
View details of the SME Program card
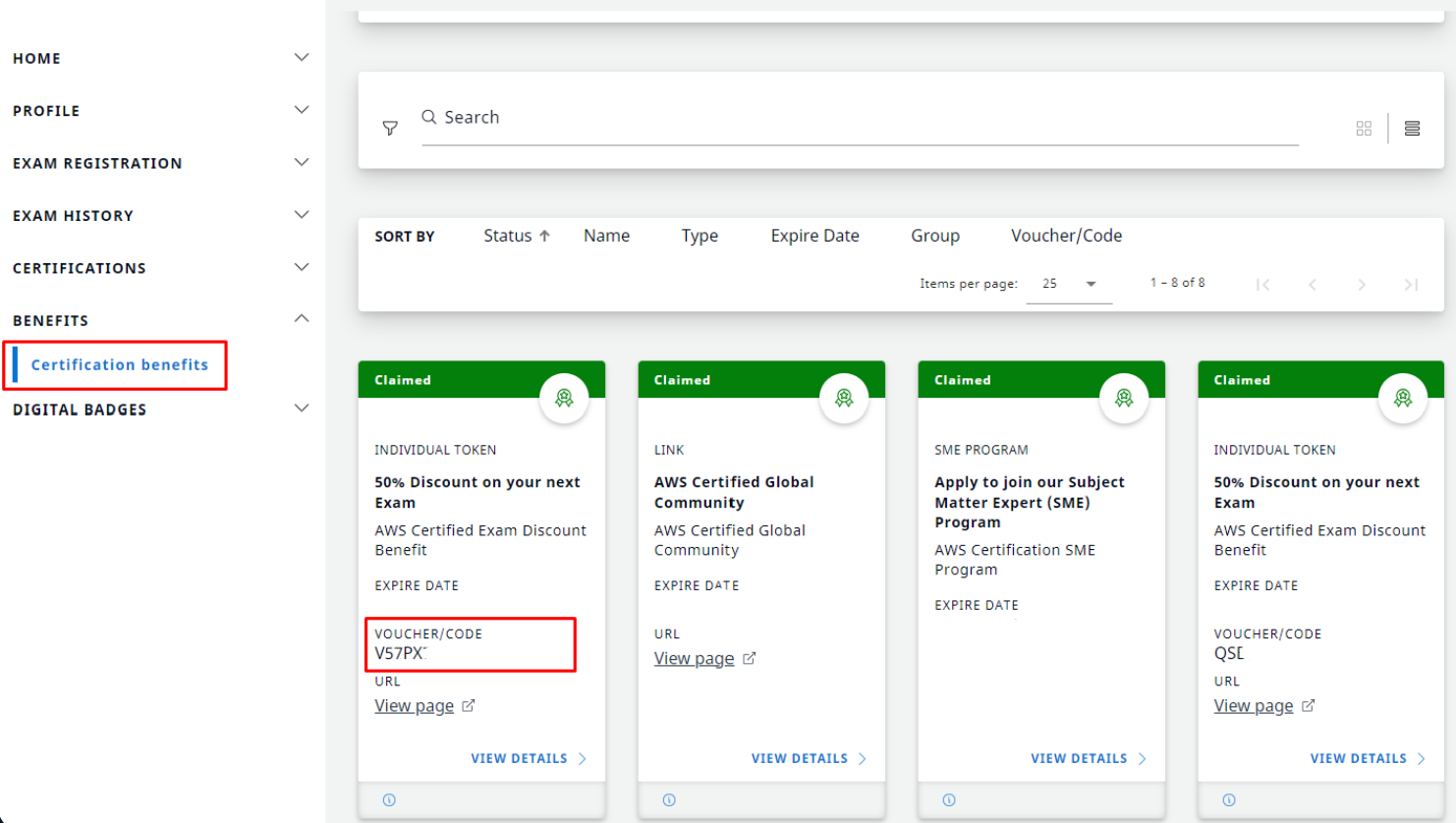1089,758
